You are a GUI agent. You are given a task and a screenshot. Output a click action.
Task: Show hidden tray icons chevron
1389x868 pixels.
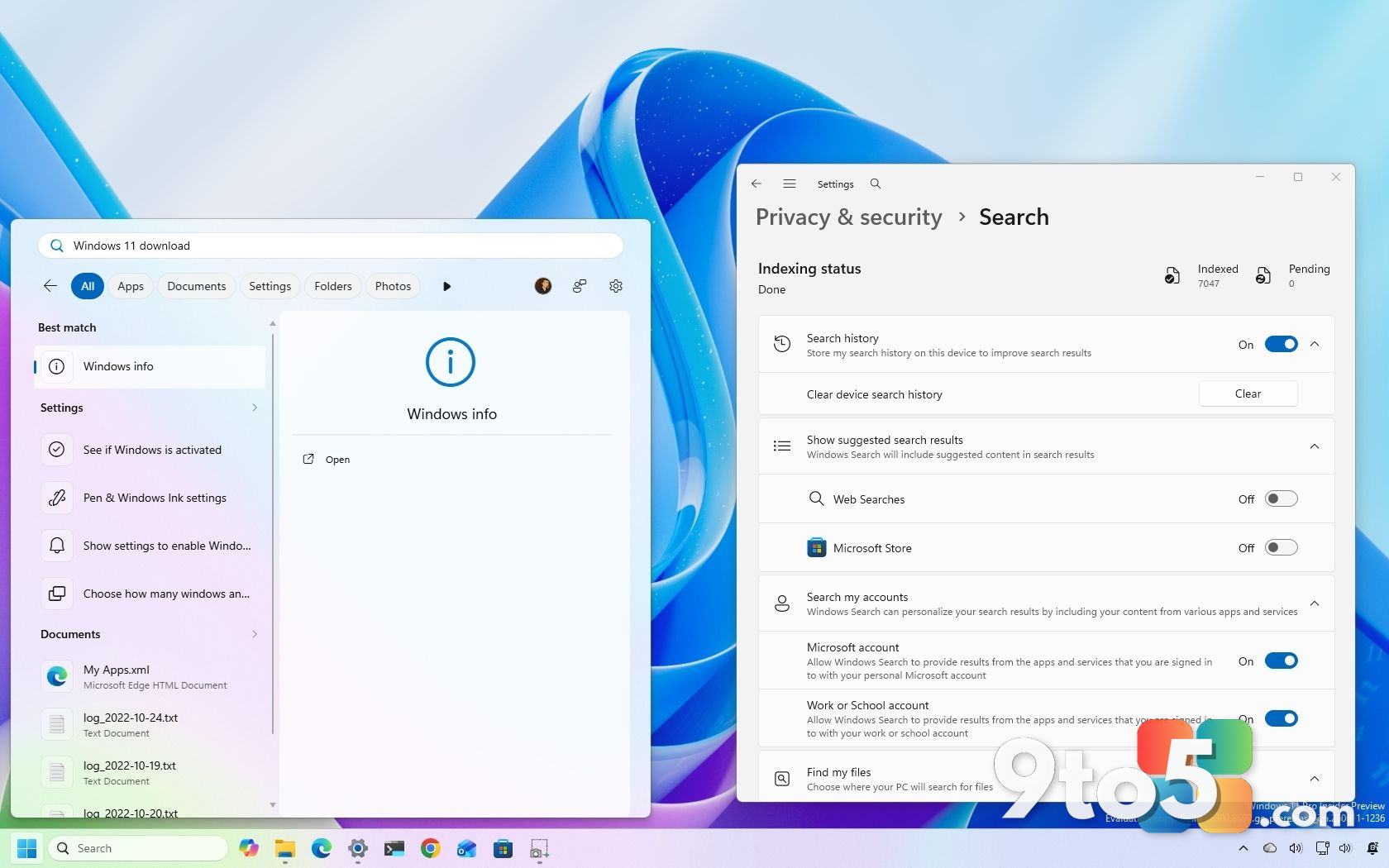click(x=1243, y=848)
